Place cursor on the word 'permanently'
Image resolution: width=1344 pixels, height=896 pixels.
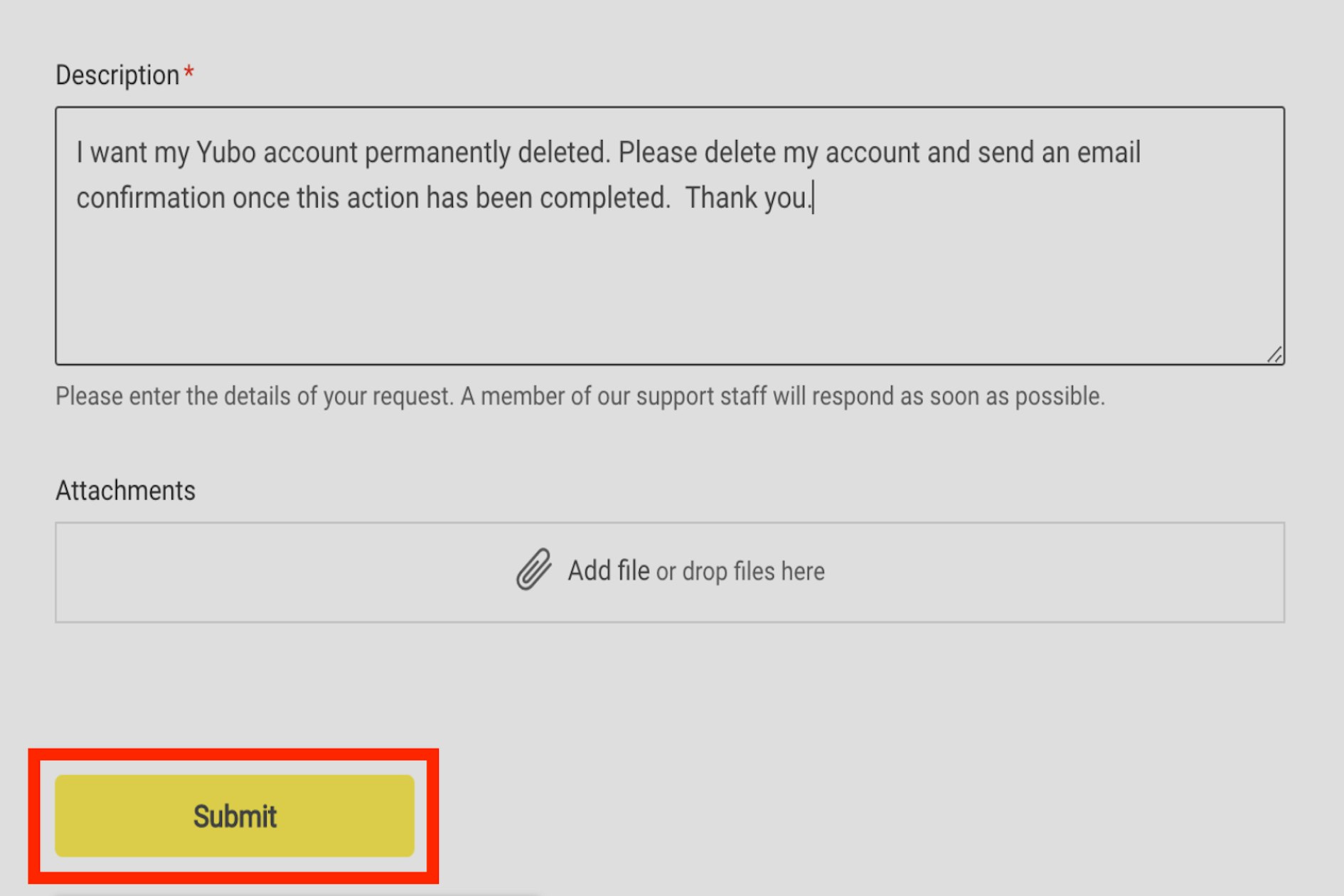(x=437, y=154)
